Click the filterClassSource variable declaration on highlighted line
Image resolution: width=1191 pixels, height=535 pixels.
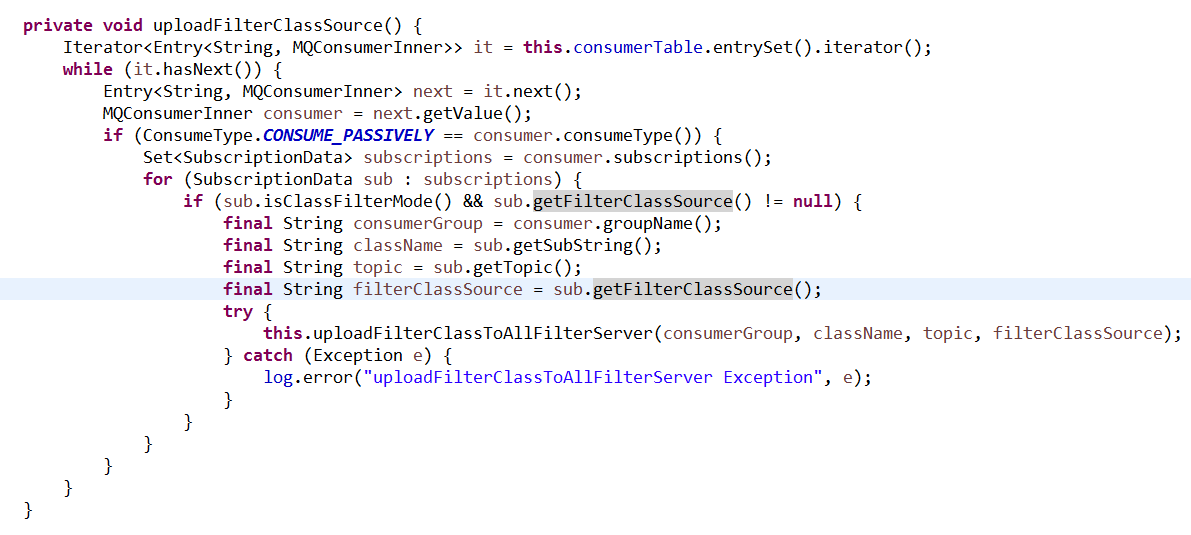pyautogui.click(x=437, y=289)
